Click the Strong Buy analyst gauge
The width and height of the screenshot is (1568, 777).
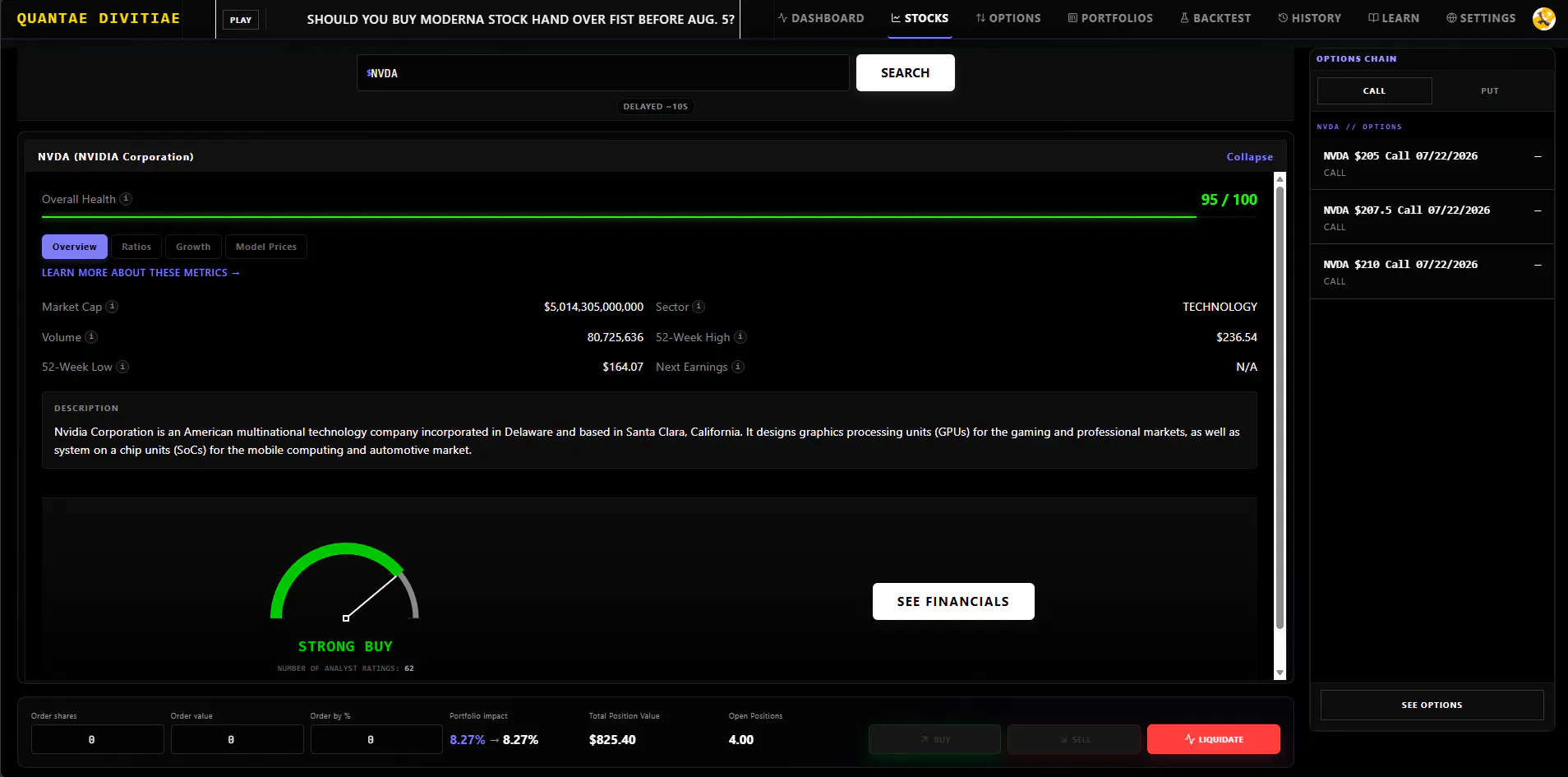coord(345,582)
